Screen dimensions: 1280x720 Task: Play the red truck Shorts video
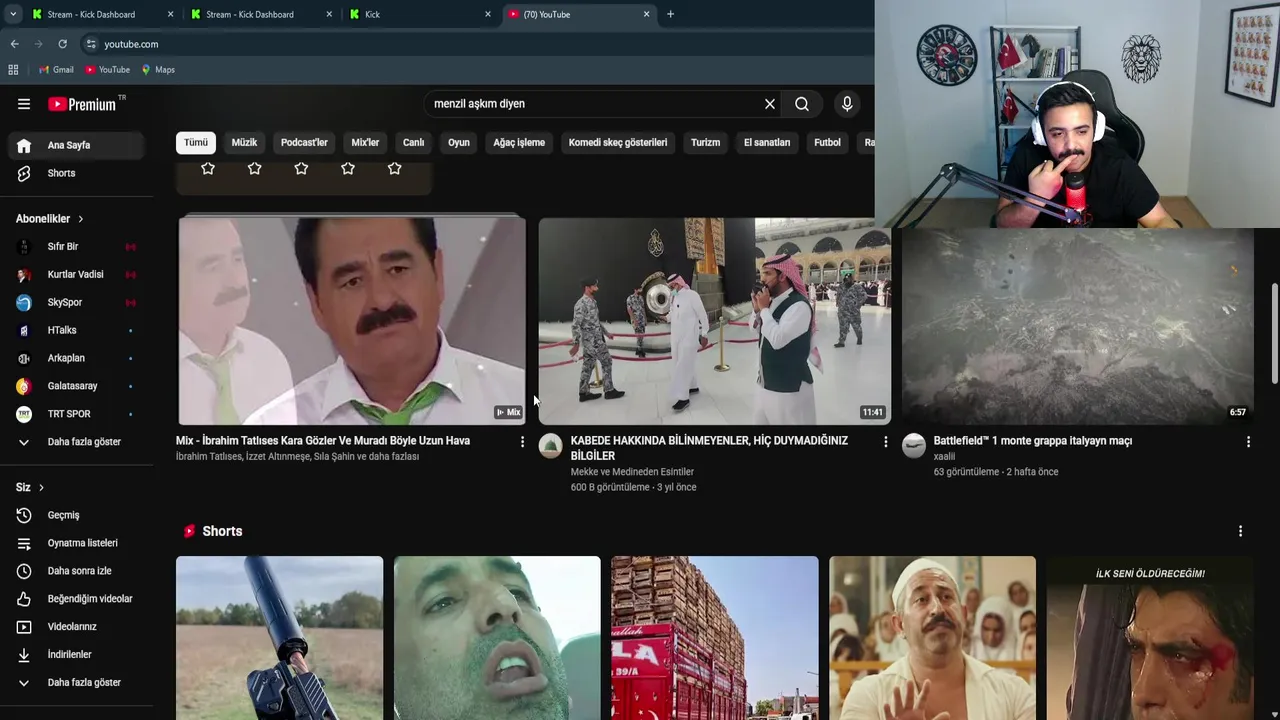[x=714, y=638]
